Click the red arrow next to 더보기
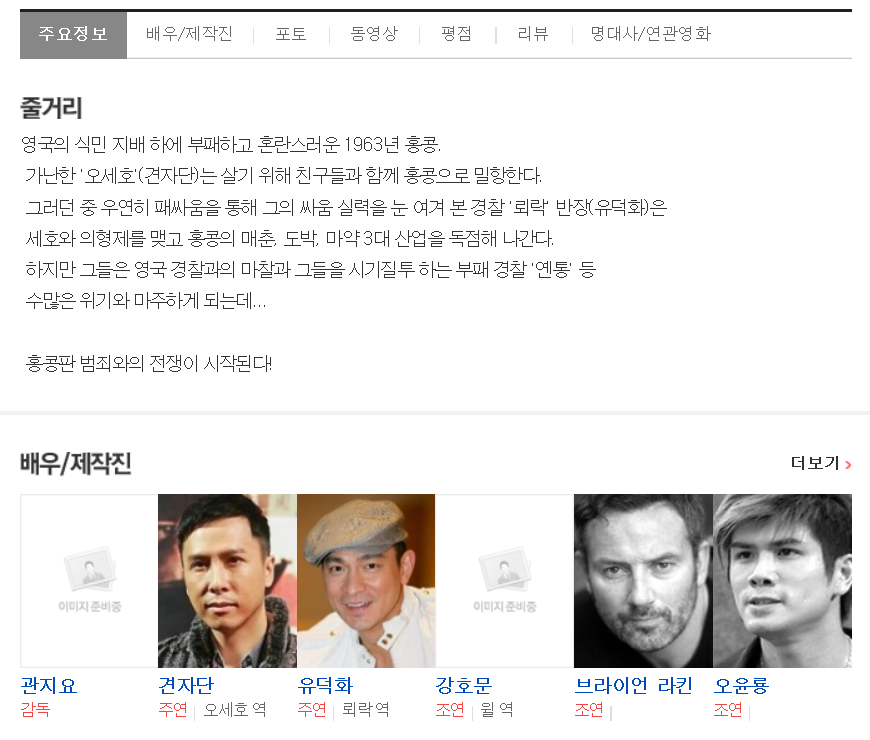 pyautogui.click(x=848, y=465)
